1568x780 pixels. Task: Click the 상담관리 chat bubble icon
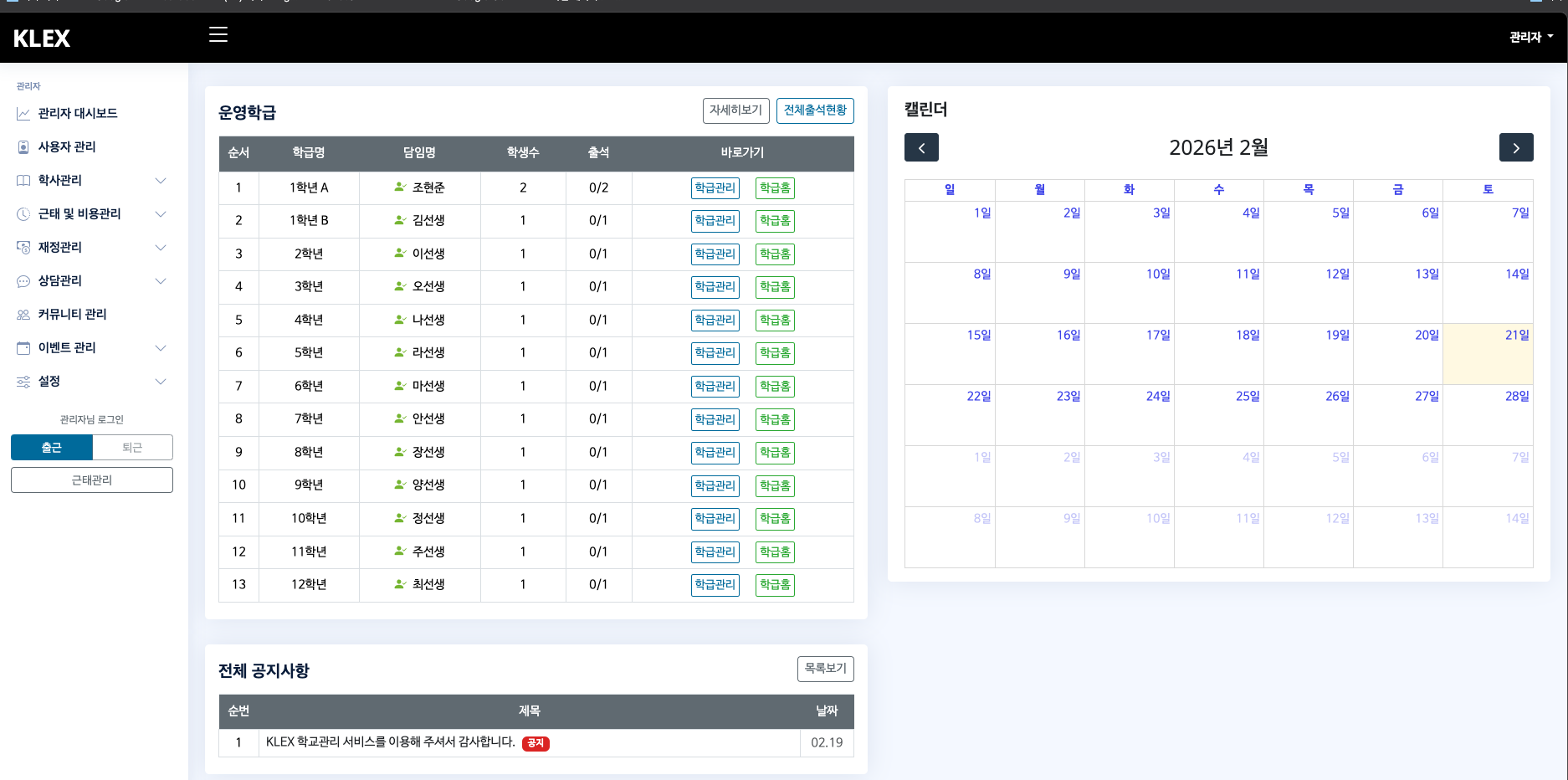click(x=23, y=281)
